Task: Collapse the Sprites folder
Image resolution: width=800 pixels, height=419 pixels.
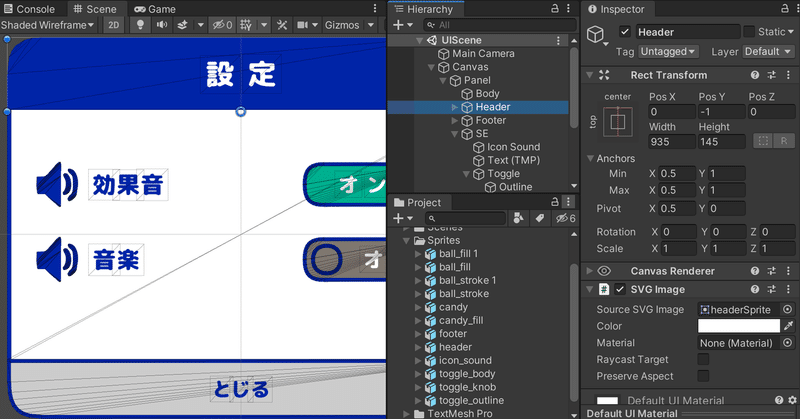Action: pyautogui.click(x=407, y=240)
